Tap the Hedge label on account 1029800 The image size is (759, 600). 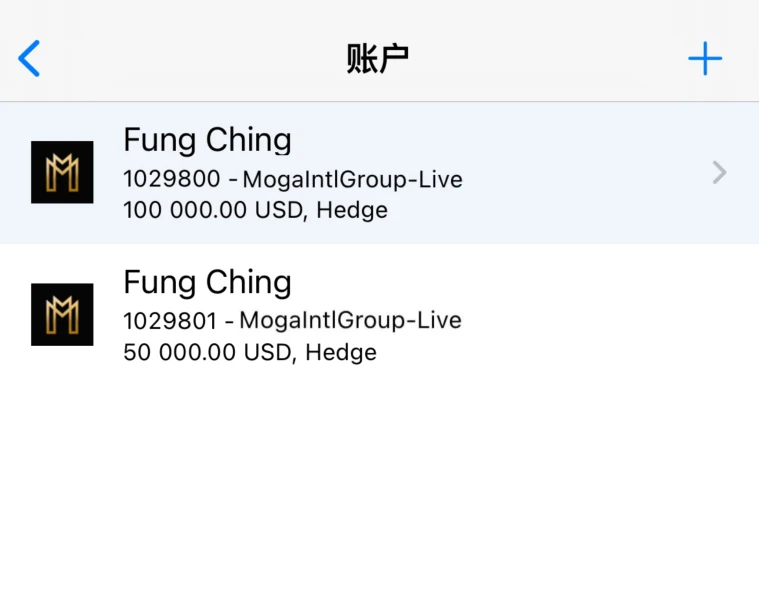tap(351, 211)
